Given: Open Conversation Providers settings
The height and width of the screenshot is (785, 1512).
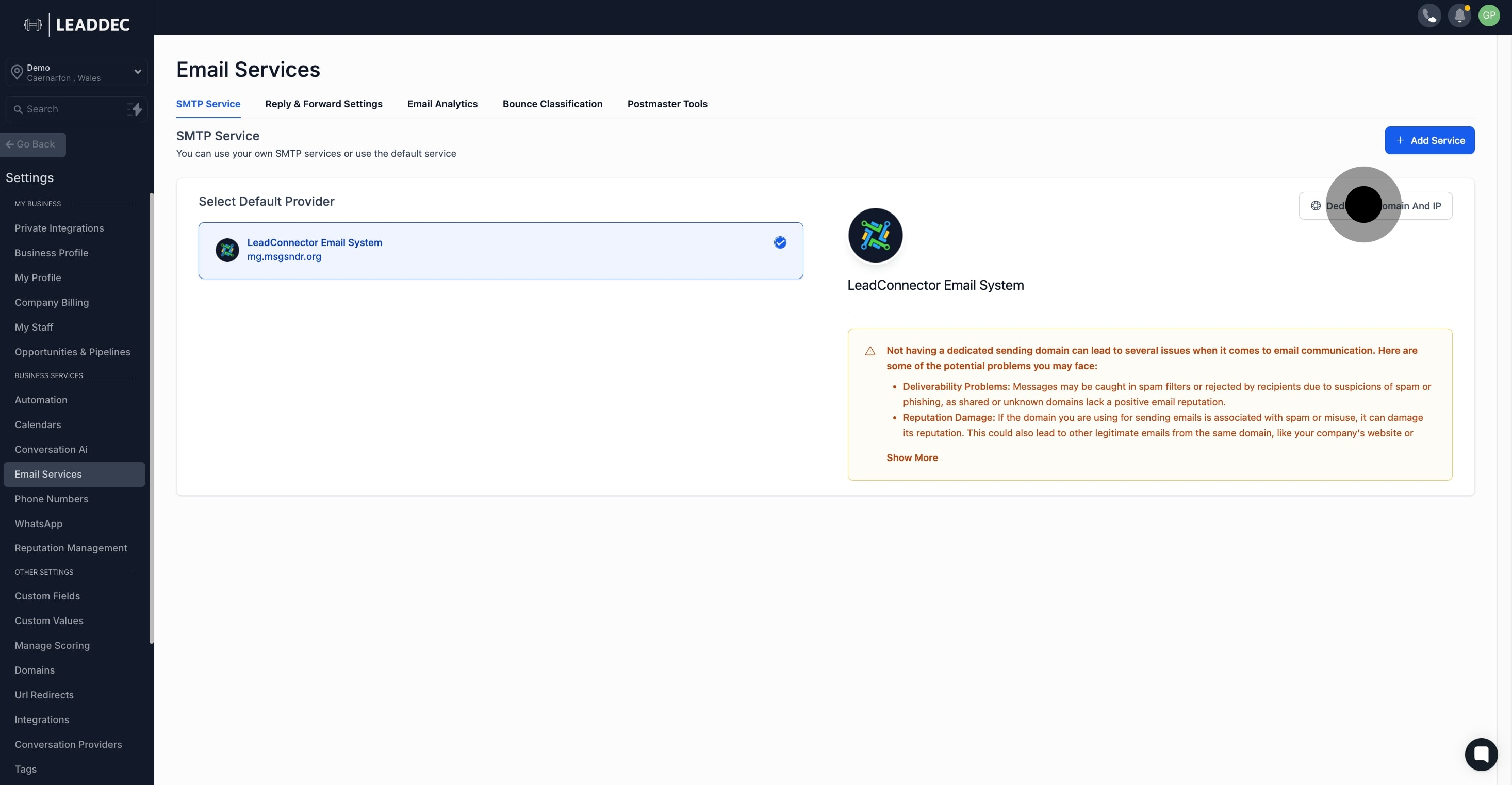Looking at the screenshot, I should 68,744.
